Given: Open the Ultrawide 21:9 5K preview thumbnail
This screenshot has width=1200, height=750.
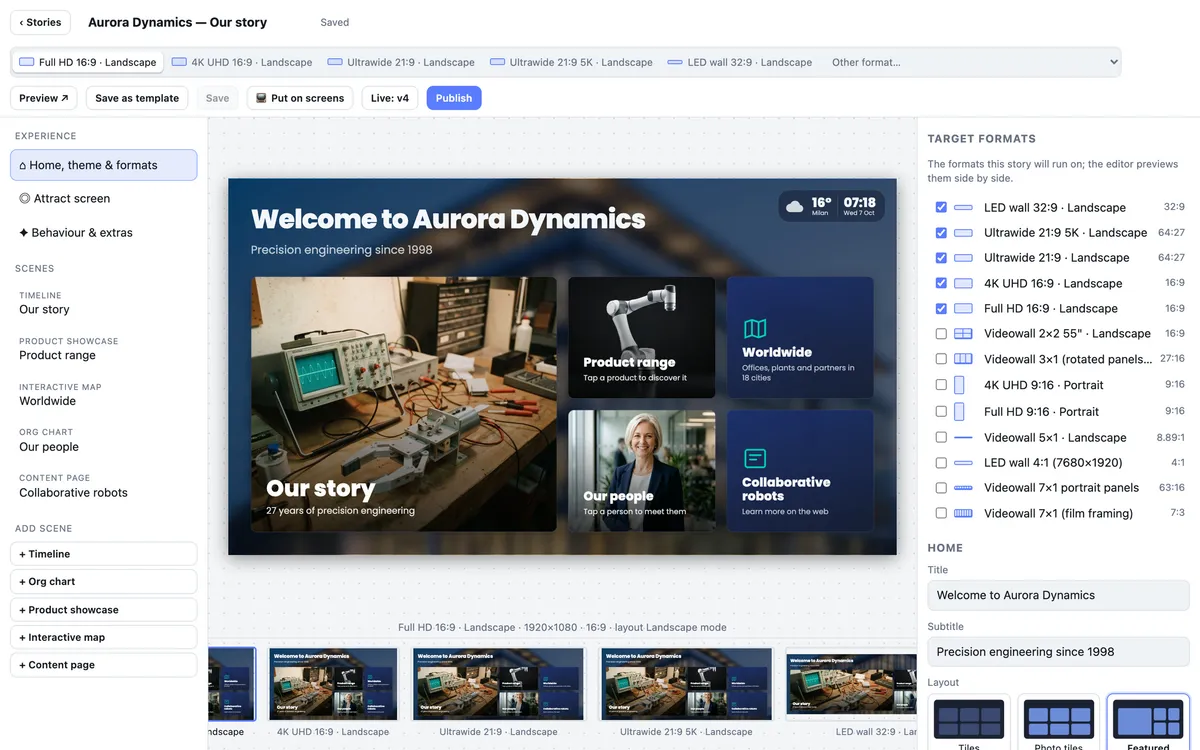Looking at the screenshot, I should click(x=687, y=684).
